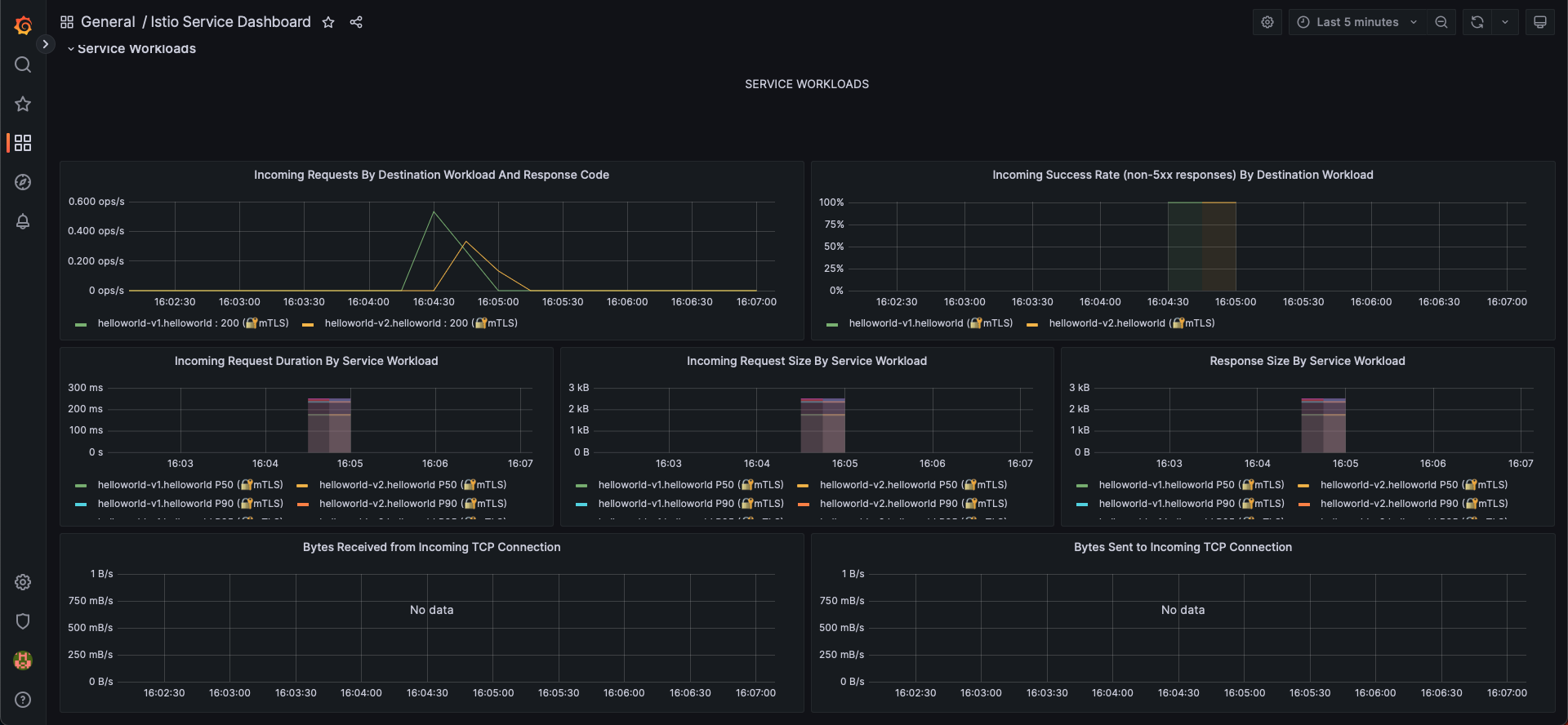Toggle helloworld-v1 P90 series in Incoming Request Size legend
Image resolution: width=1568 pixels, height=725 pixels.
[691, 504]
